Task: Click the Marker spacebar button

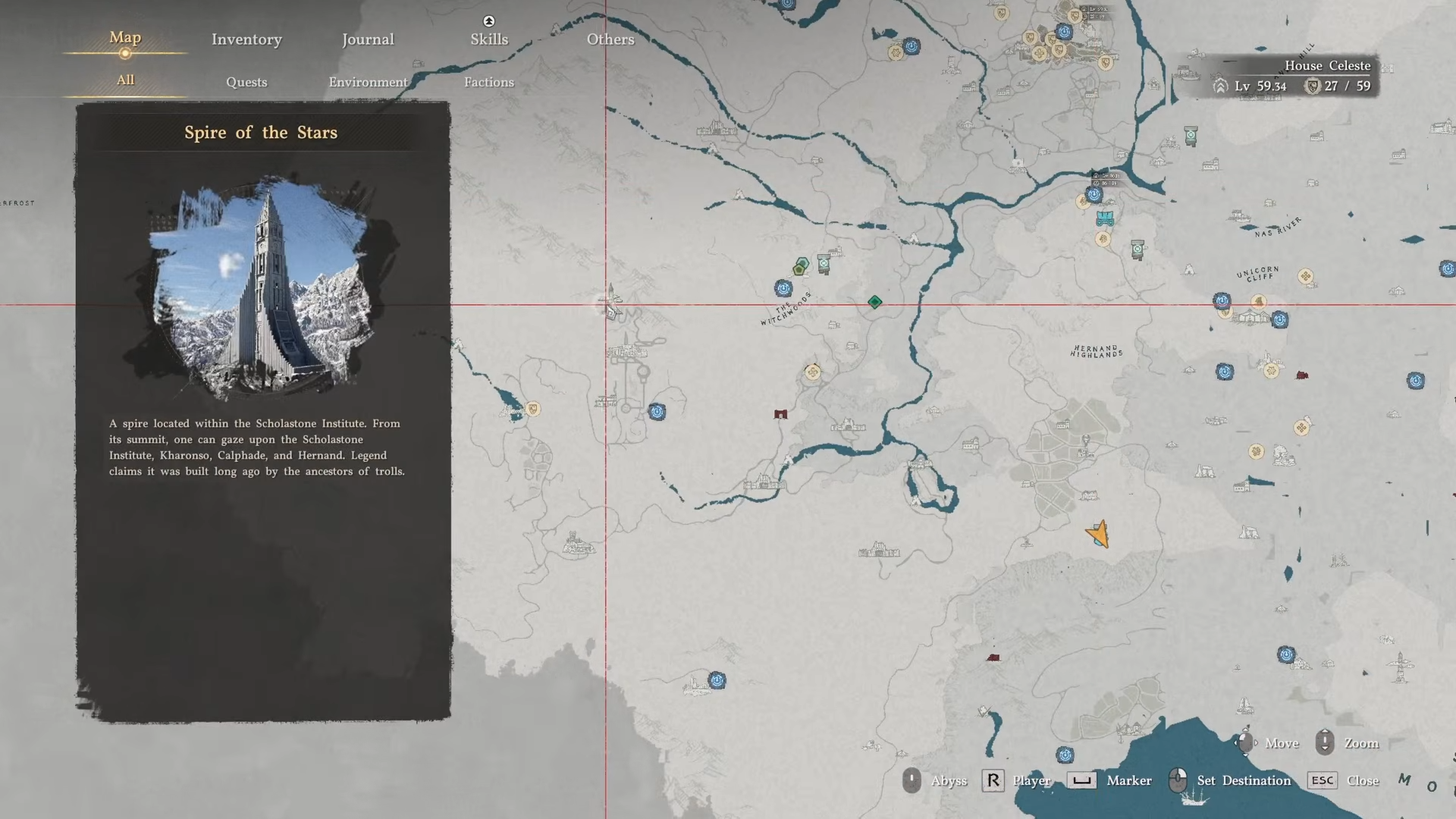Action: (1081, 780)
